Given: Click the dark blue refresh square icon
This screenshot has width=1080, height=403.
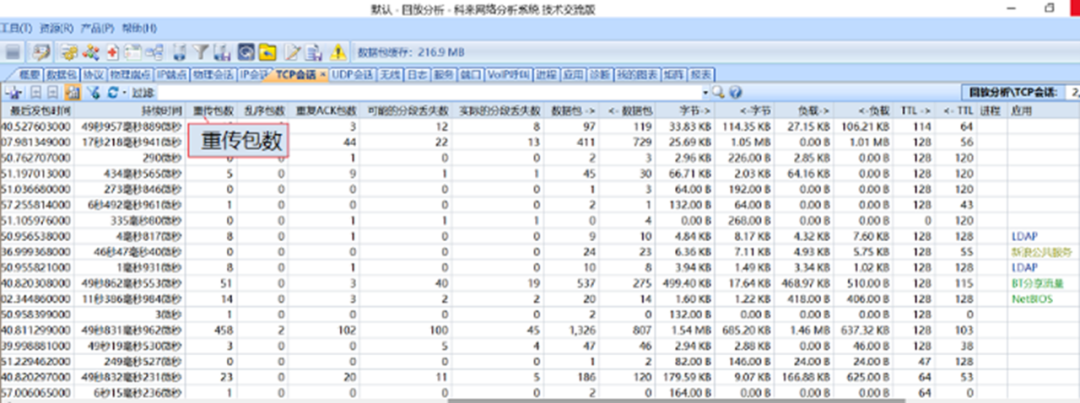Looking at the screenshot, I should pyautogui.click(x=247, y=52).
